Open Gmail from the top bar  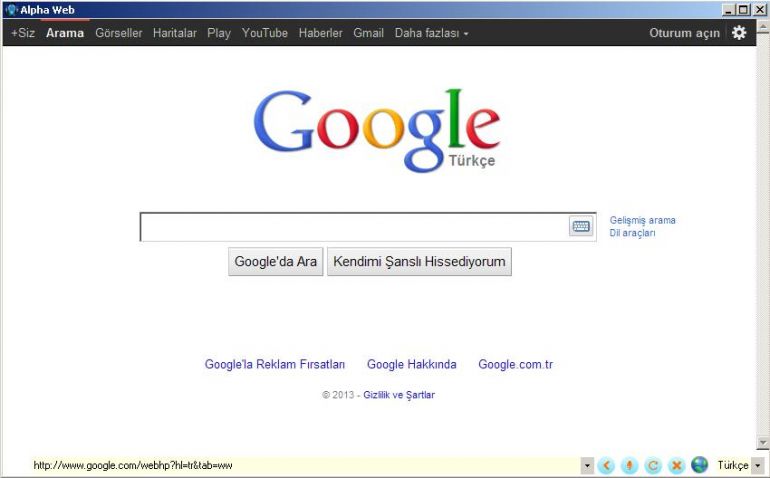coord(368,33)
